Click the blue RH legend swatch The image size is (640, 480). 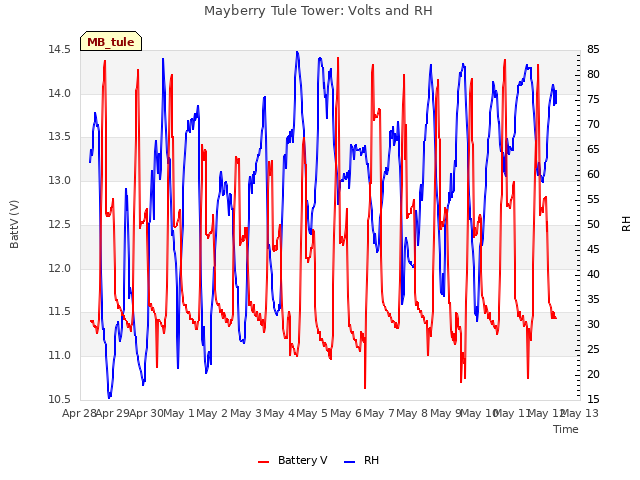pyautogui.click(x=350, y=462)
